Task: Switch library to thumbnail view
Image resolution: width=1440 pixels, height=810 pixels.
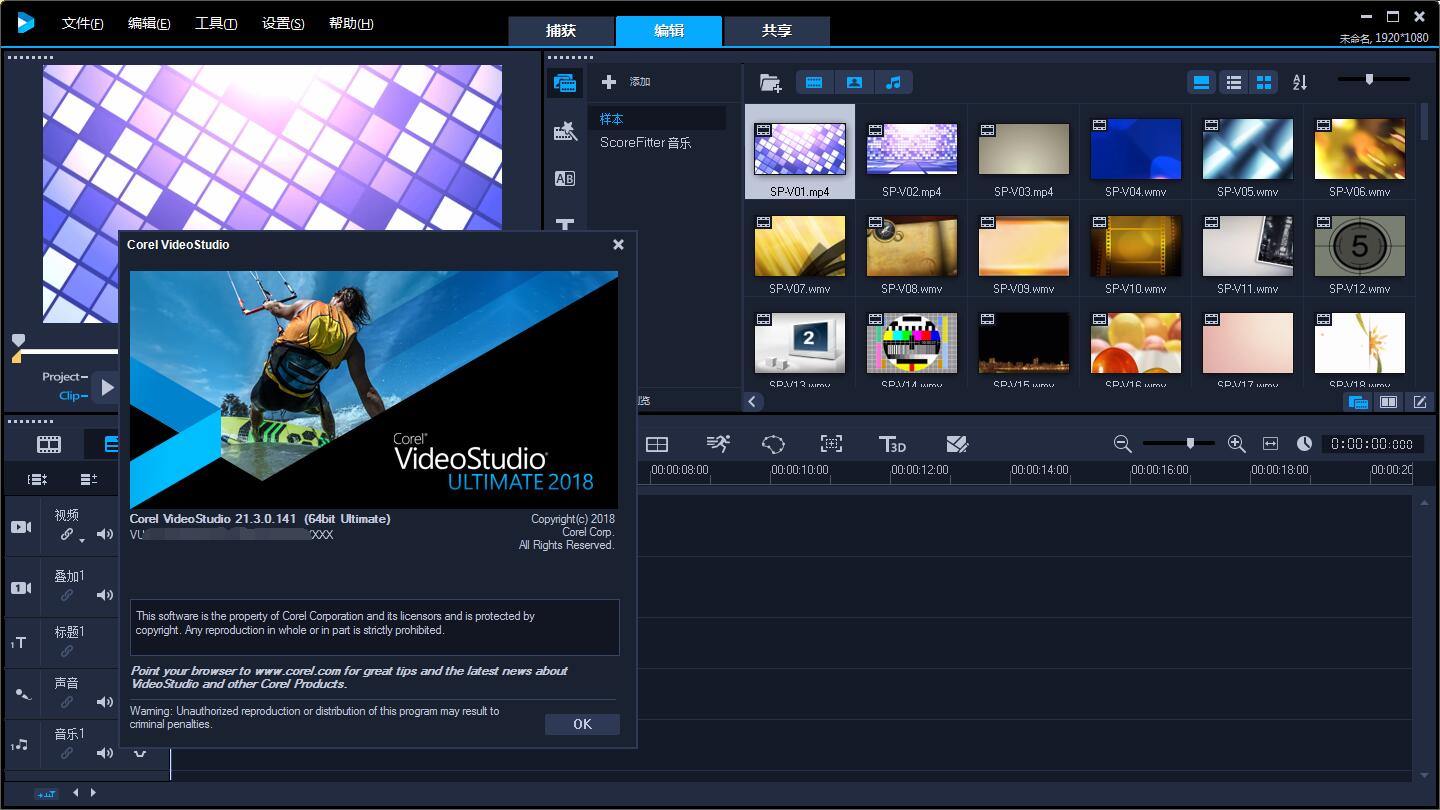Action: coord(1264,82)
